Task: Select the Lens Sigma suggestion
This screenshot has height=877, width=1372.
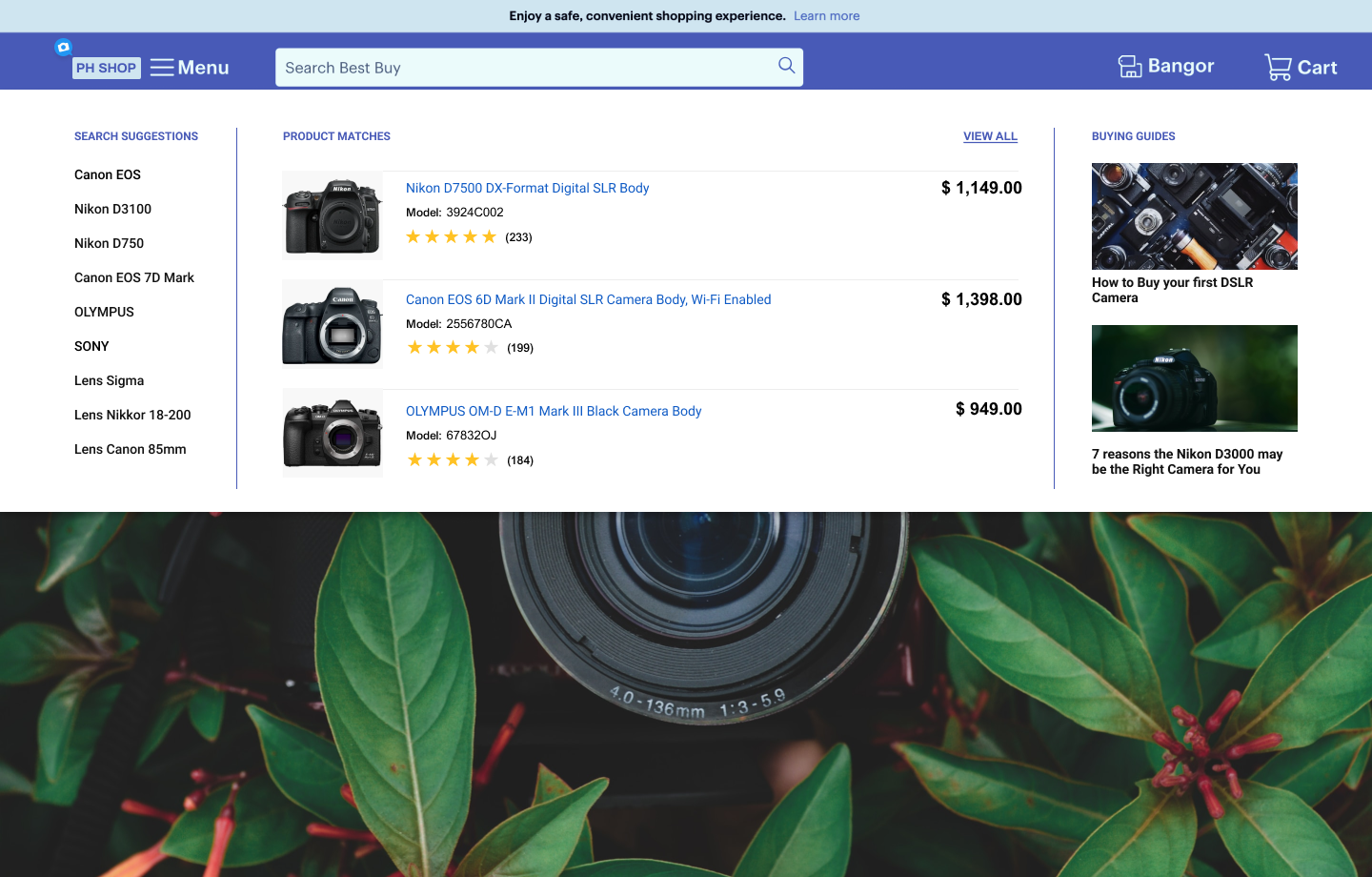Action: [109, 380]
